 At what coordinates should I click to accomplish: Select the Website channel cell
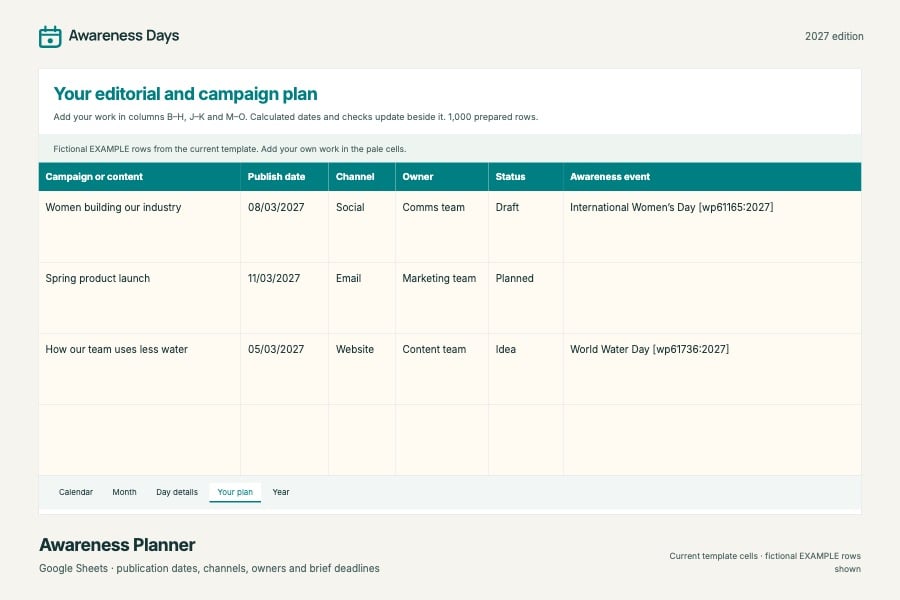point(362,369)
